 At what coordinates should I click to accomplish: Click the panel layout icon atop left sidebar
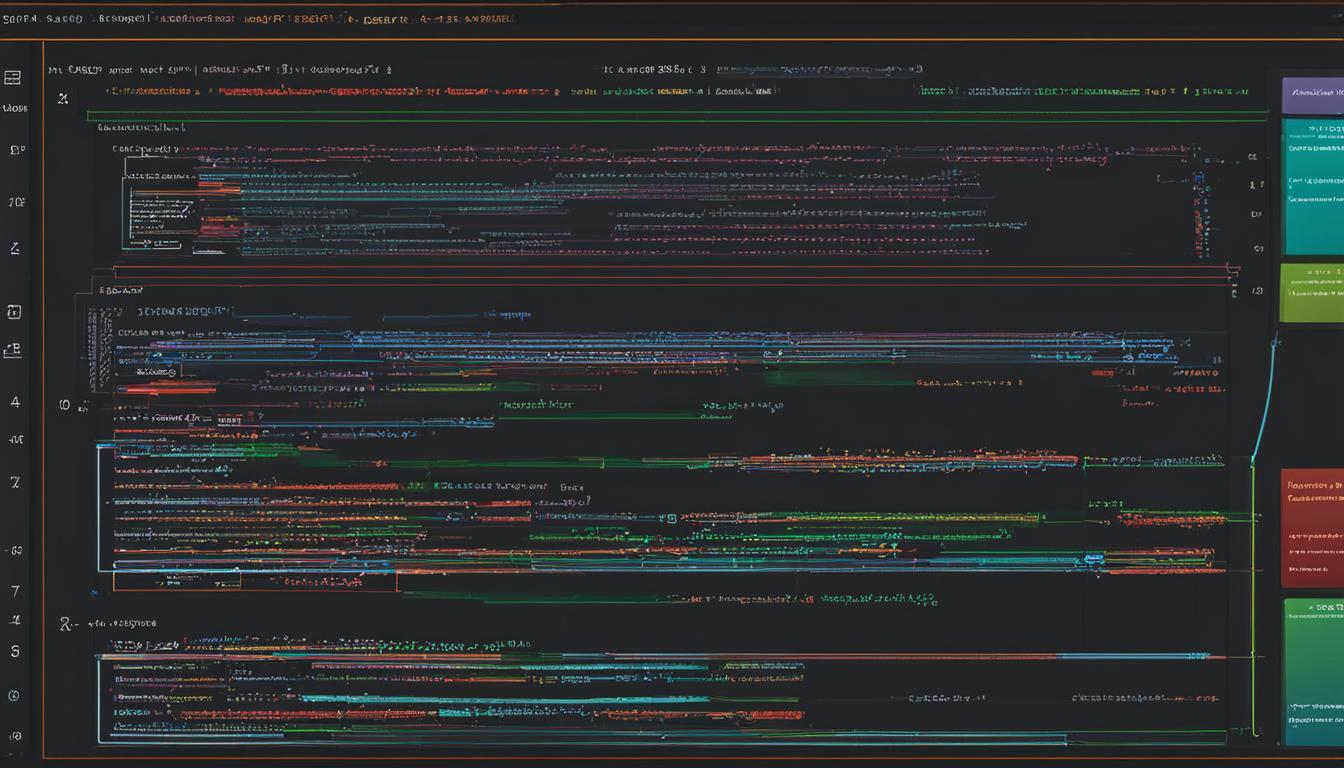coord(13,78)
